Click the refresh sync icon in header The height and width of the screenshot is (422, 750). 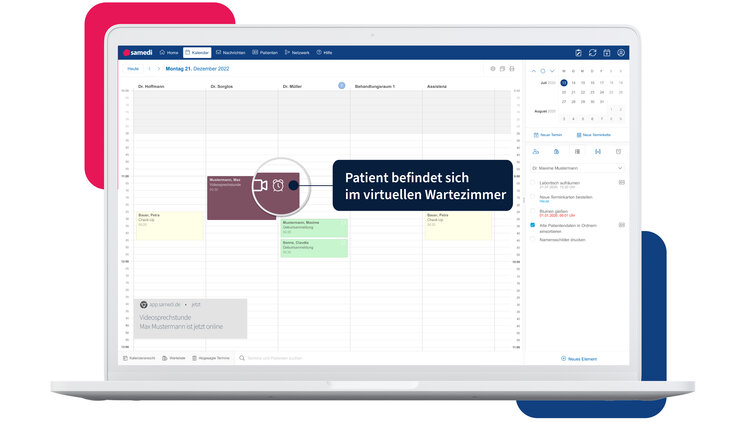tap(592, 52)
